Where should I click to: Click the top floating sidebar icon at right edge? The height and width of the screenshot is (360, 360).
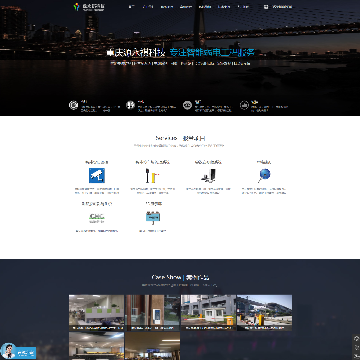click(356, 339)
